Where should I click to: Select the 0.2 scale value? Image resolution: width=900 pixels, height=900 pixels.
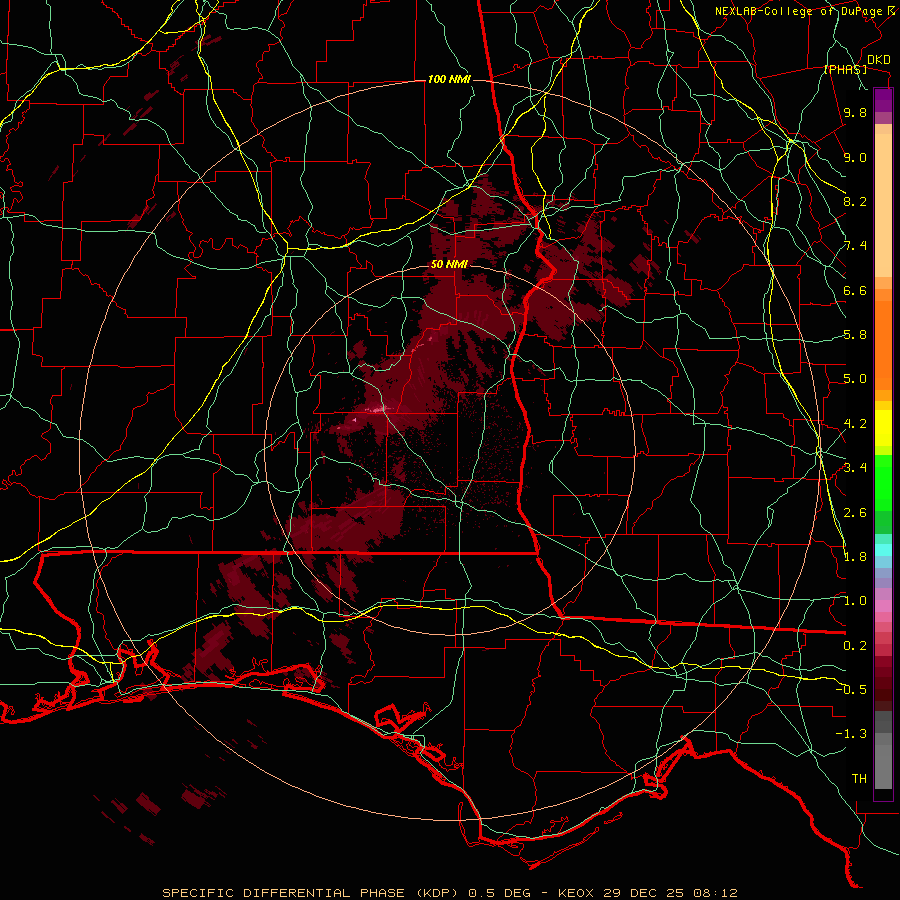coord(855,646)
